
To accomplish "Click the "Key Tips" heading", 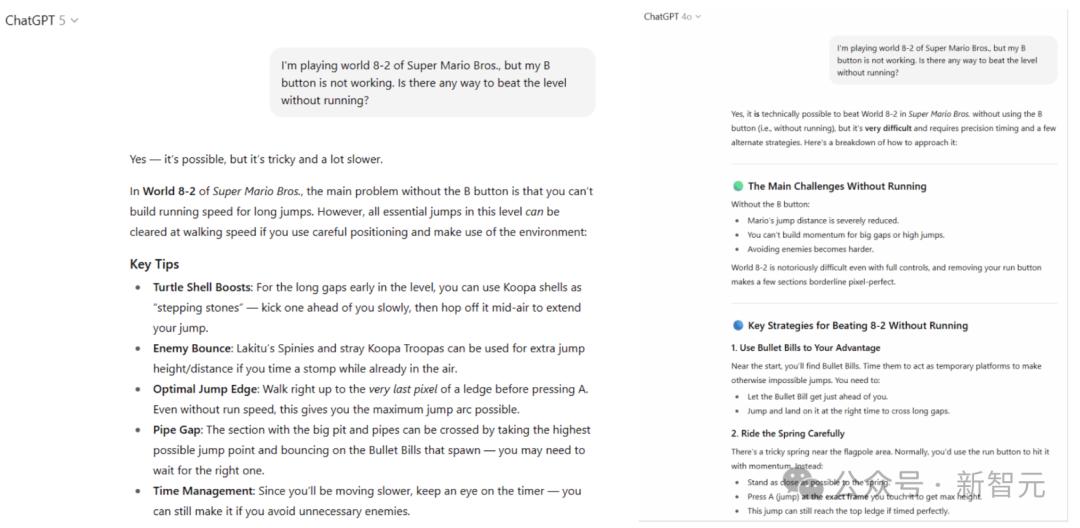I will coord(154,264).
